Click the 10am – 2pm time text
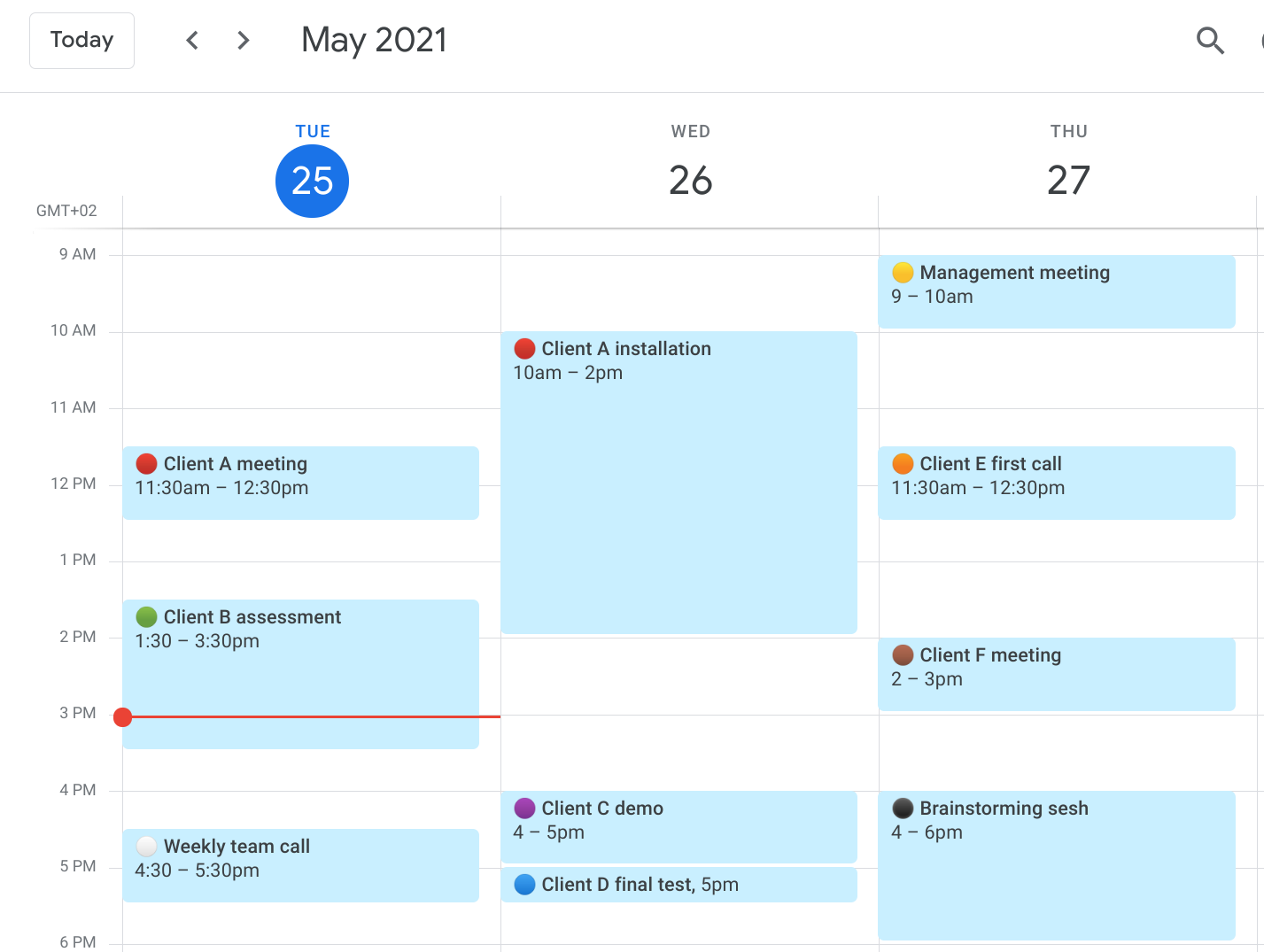 568,373
